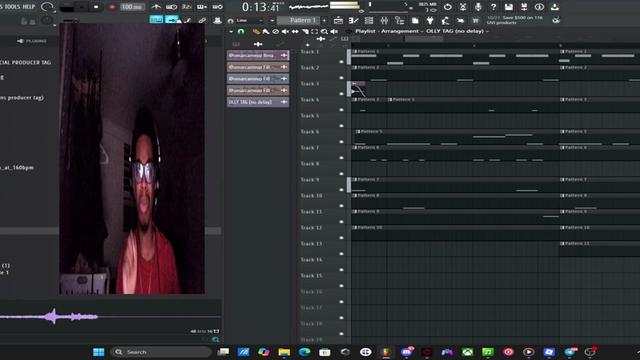Click the download content library icon
This screenshot has height=360, width=640.
coord(555,7)
